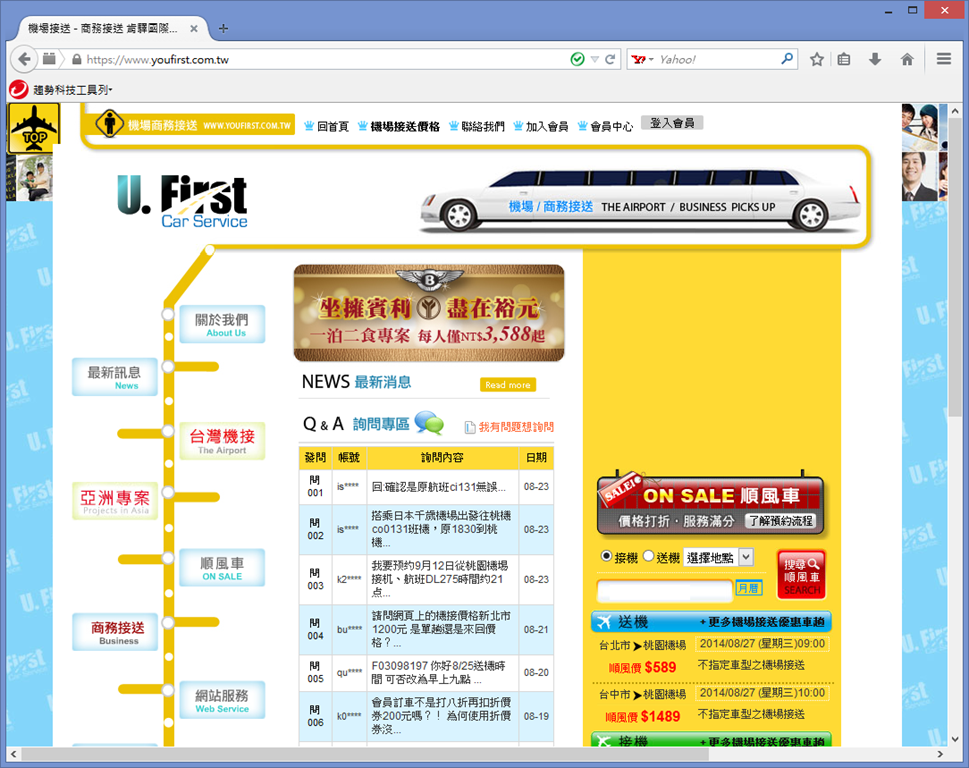Open 網站服務 Web Service section
The image size is (969, 768).
pyautogui.click(x=222, y=700)
